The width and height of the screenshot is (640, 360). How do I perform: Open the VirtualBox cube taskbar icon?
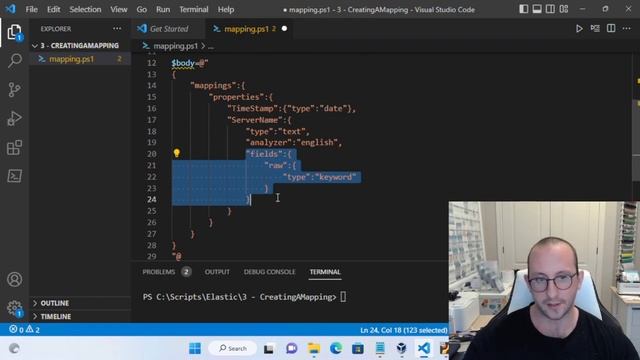pyautogui.click(x=402, y=348)
